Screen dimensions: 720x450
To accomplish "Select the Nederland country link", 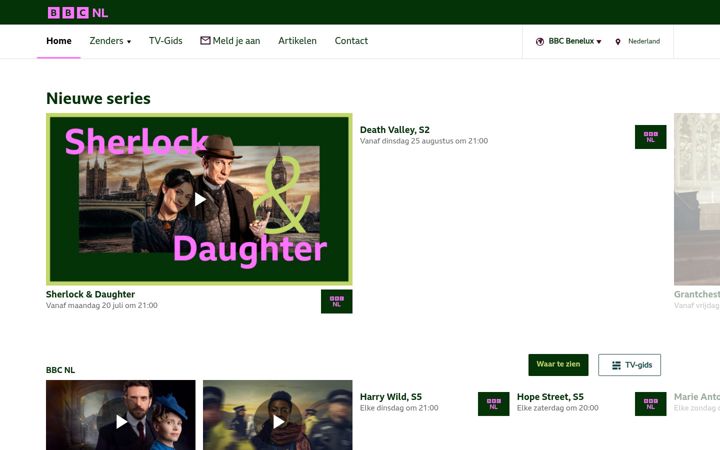I will [644, 41].
